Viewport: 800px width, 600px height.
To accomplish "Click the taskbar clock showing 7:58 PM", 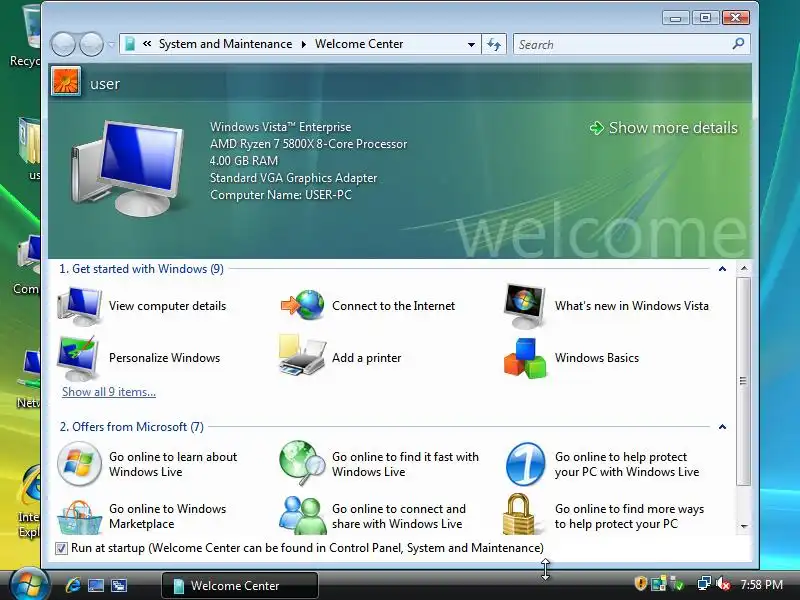I will (x=761, y=584).
